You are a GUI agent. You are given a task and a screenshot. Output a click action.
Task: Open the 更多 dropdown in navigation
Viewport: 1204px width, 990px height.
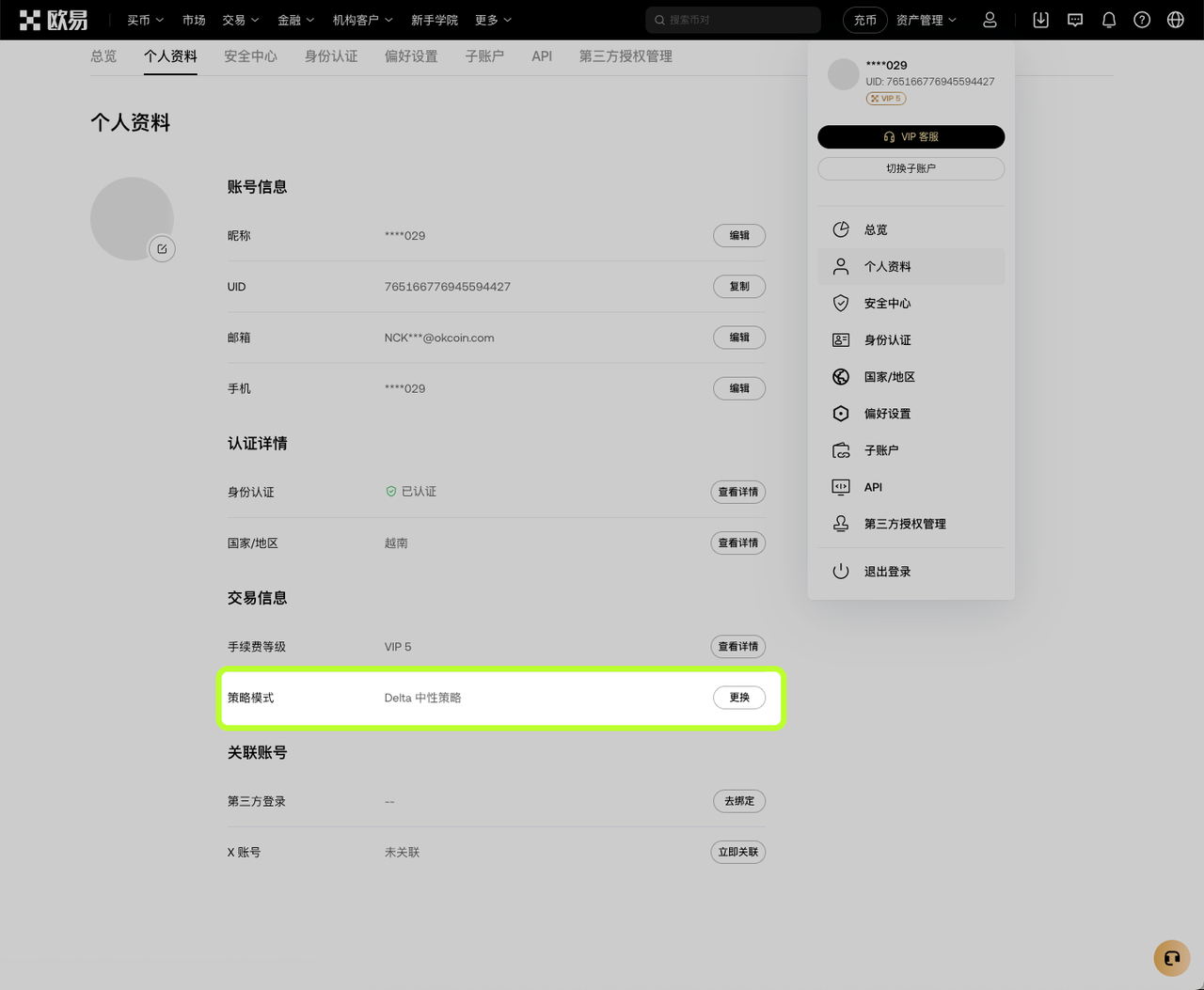click(x=493, y=20)
